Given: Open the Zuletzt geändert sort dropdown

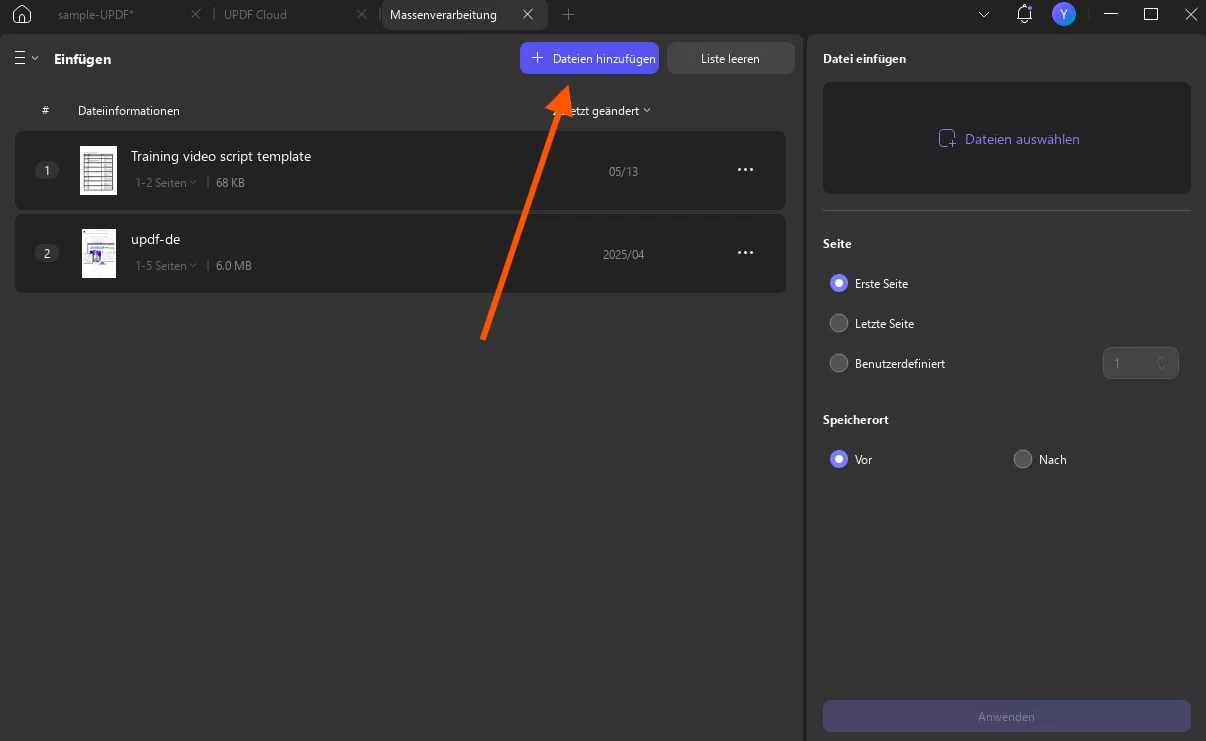Looking at the screenshot, I should (x=602, y=111).
